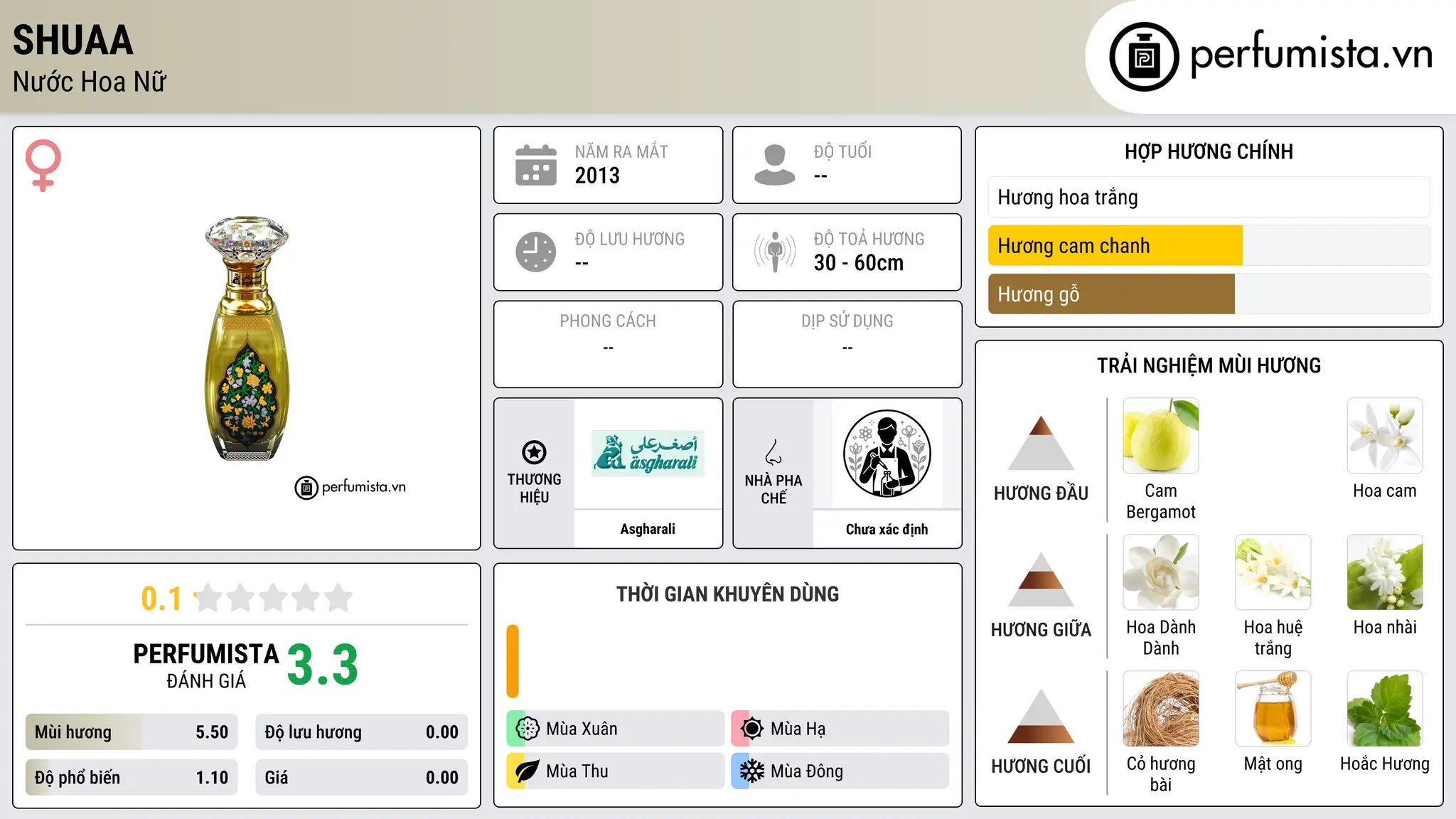
Task: Click the Độ lưu hương 0.00 score bar
Action: click(362, 732)
